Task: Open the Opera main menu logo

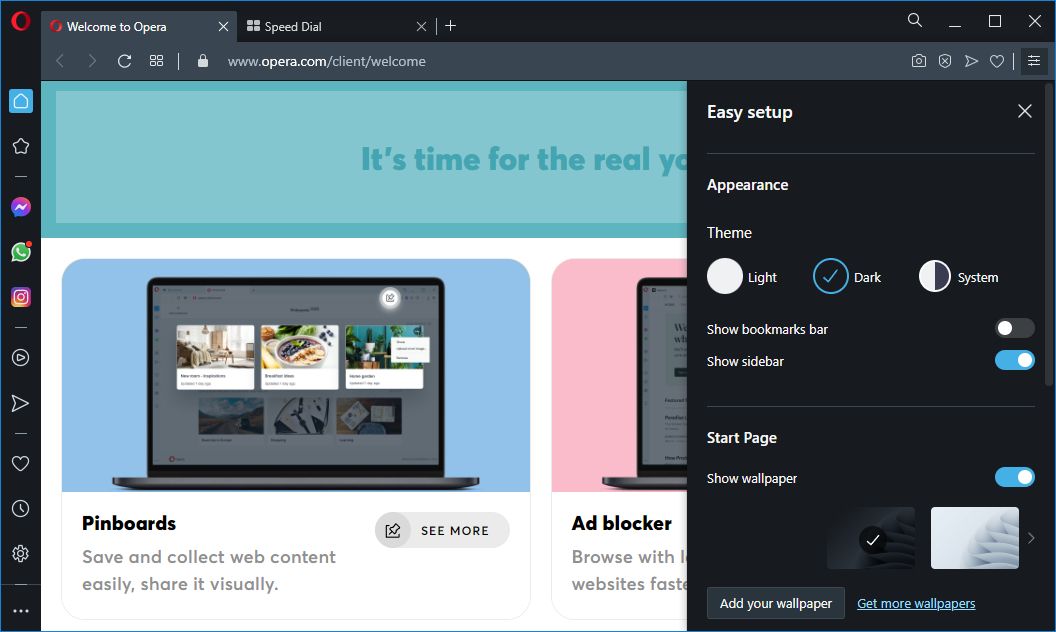Action: tap(21, 22)
